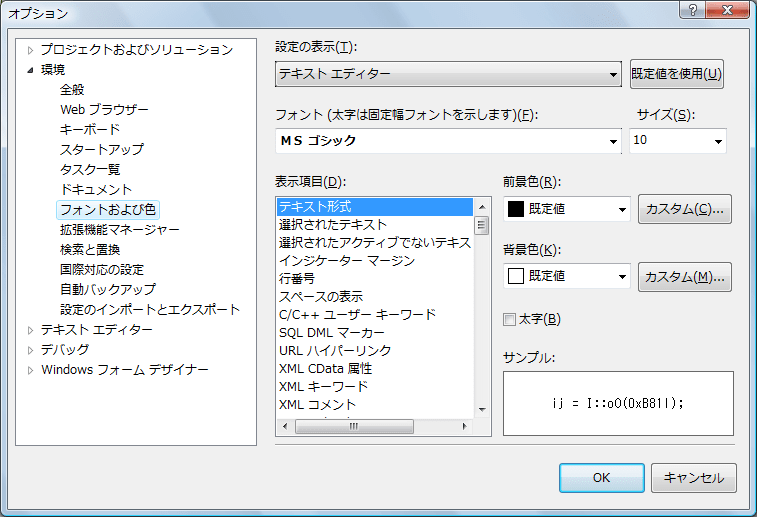The width and height of the screenshot is (757, 517).
Task: Select キーボード in the settings tree
Action: [x=90, y=129]
